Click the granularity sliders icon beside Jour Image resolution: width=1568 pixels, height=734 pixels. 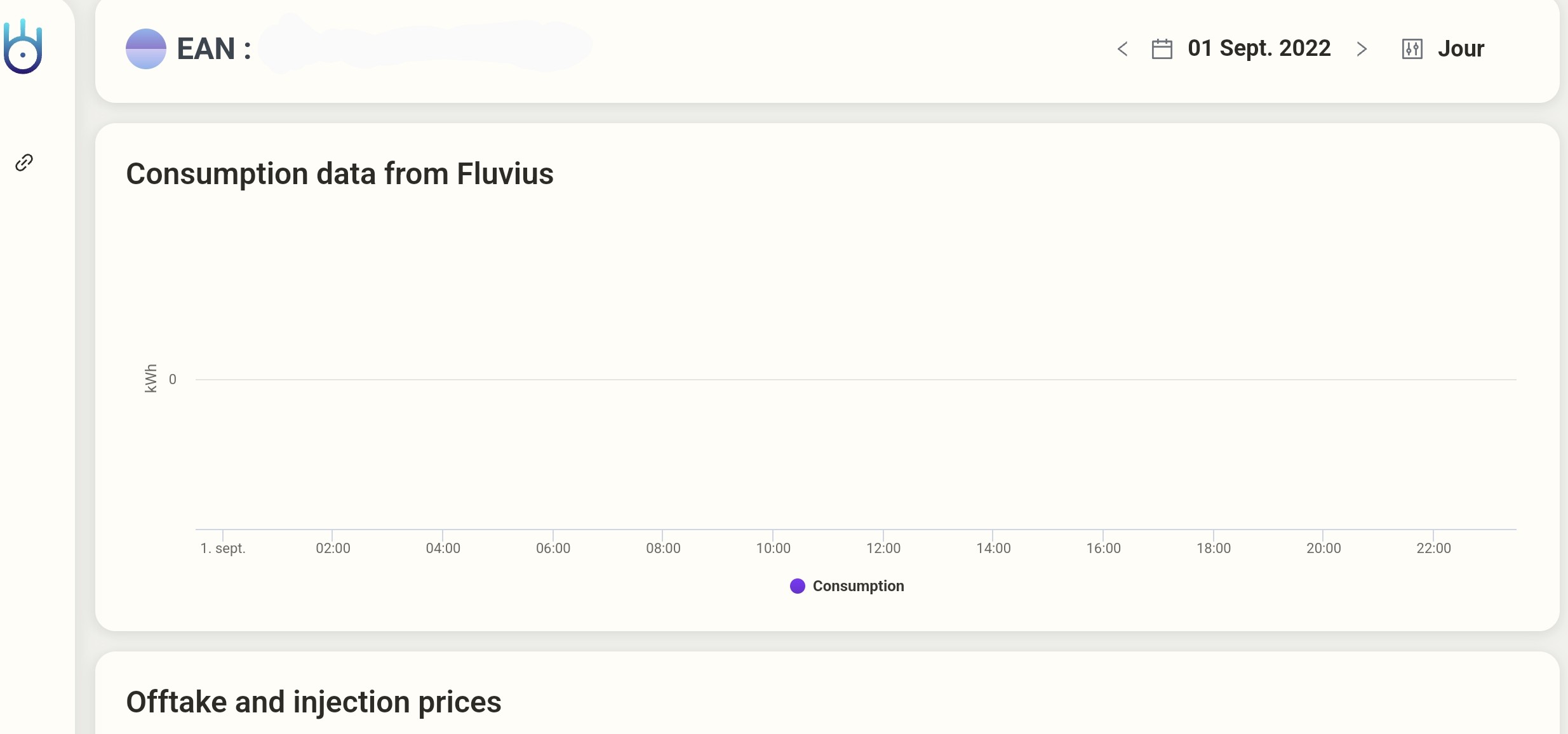pyautogui.click(x=1412, y=49)
